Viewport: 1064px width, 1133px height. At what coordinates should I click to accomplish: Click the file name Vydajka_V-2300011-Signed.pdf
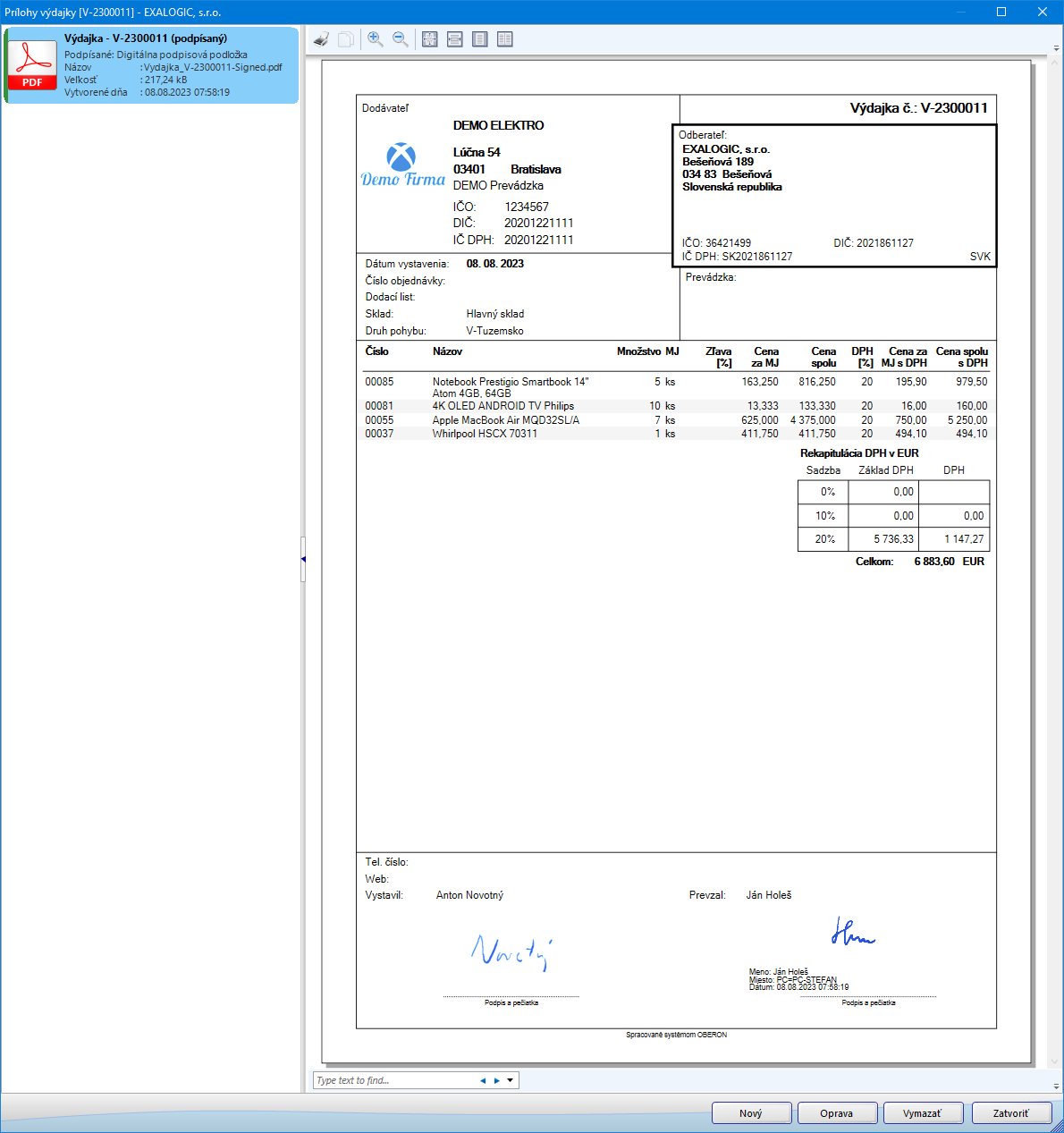[x=213, y=67]
